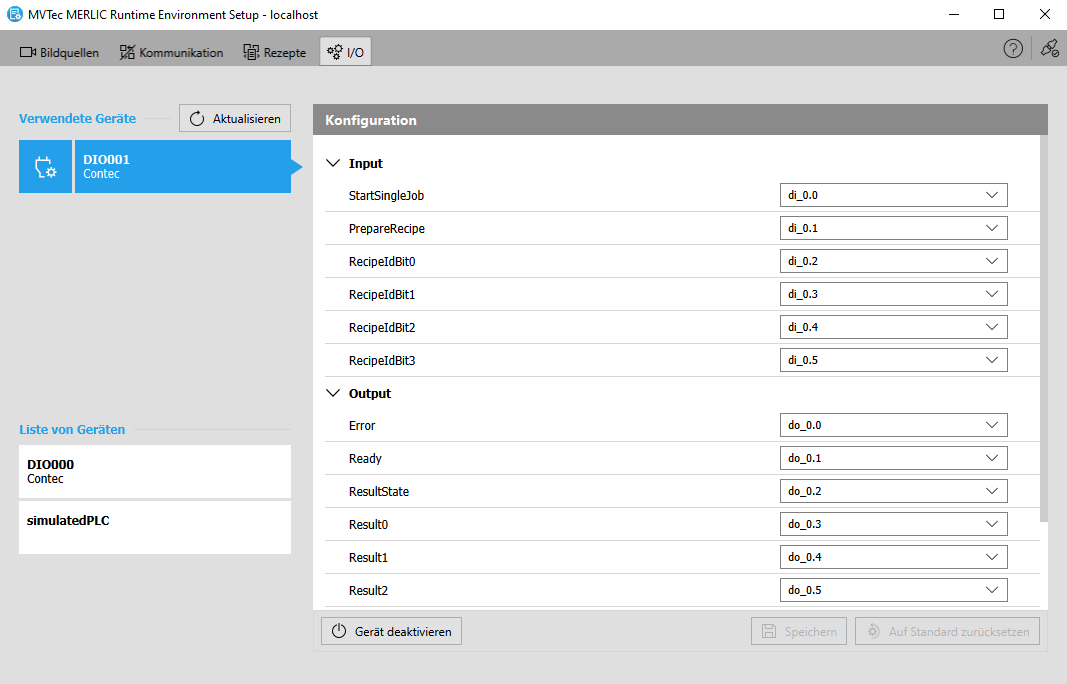1067x684 pixels.
Task: Click the DIO001 device plug icon
Action: tap(45, 166)
